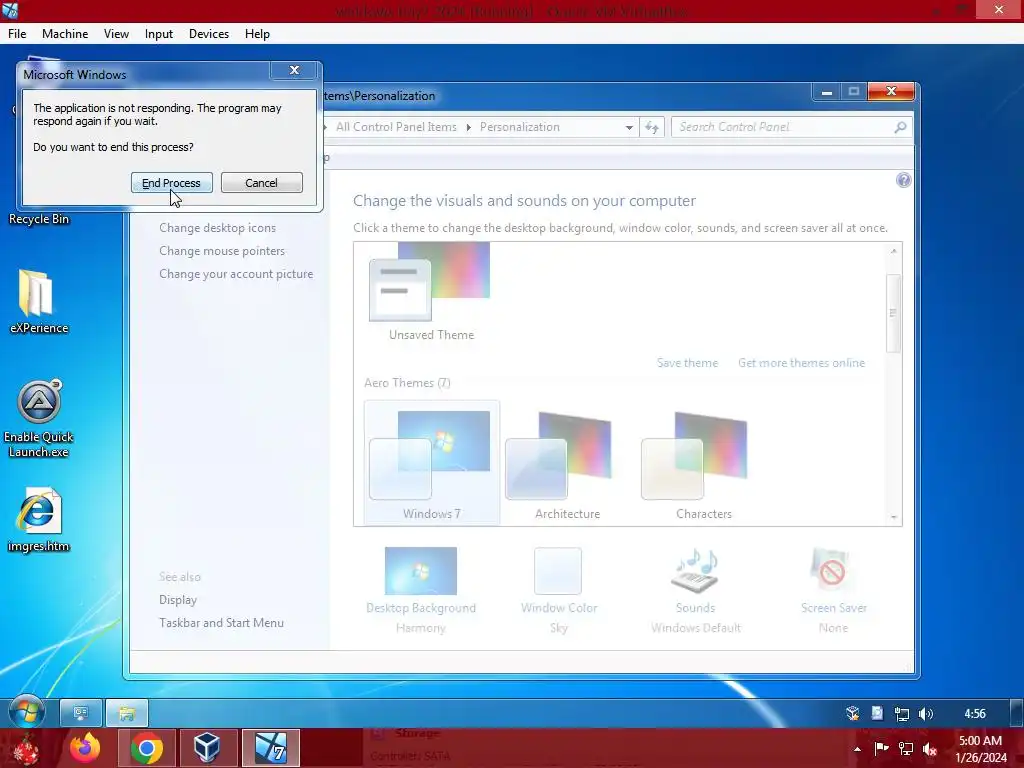Select the Unsaved Theme thumbnail
This screenshot has width=1024, height=768.
point(430,291)
